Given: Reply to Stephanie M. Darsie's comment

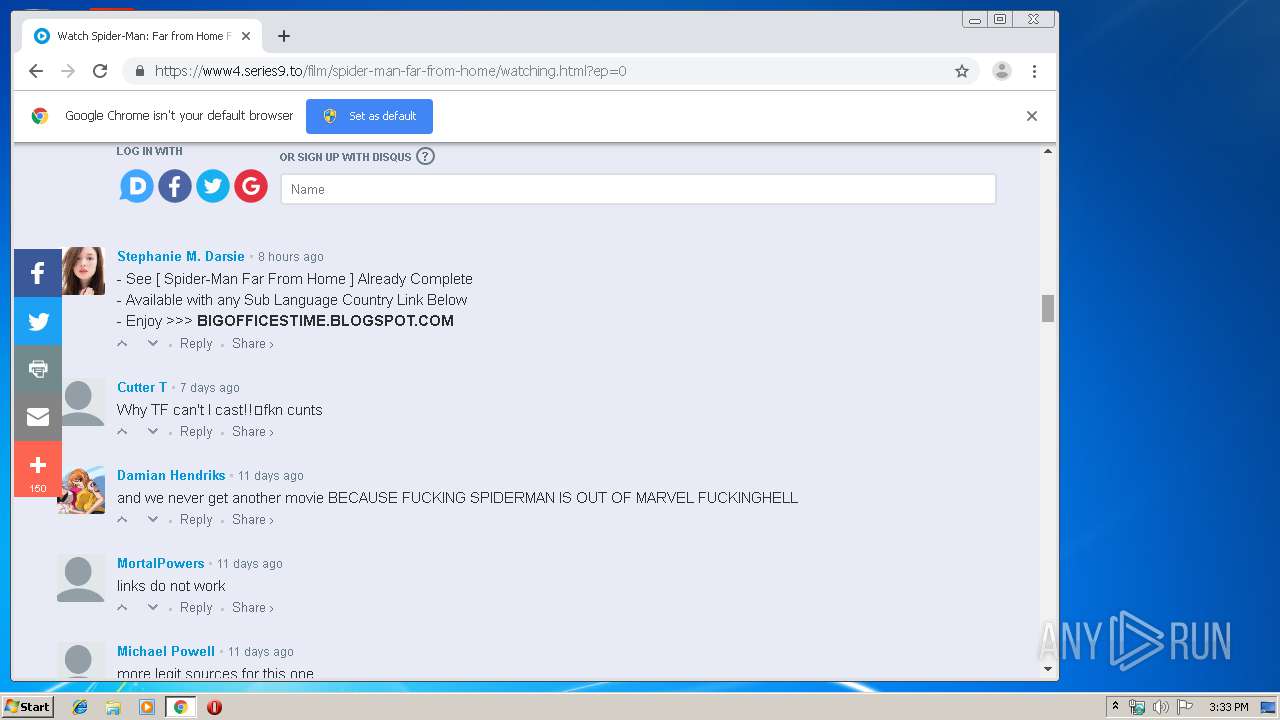Looking at the screenshot, I should click(x=196, y=343).
